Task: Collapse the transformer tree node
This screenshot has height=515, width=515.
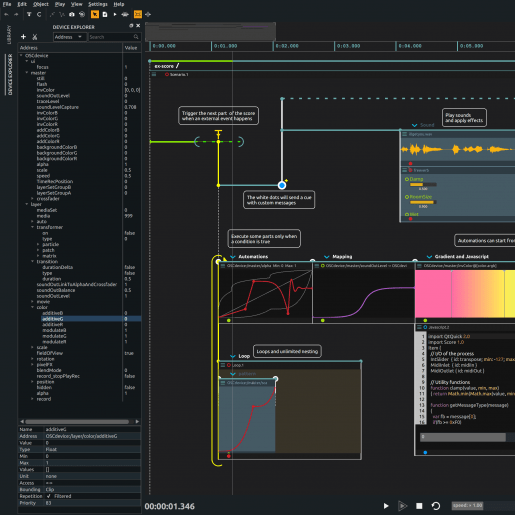Action: coord(32,227)
